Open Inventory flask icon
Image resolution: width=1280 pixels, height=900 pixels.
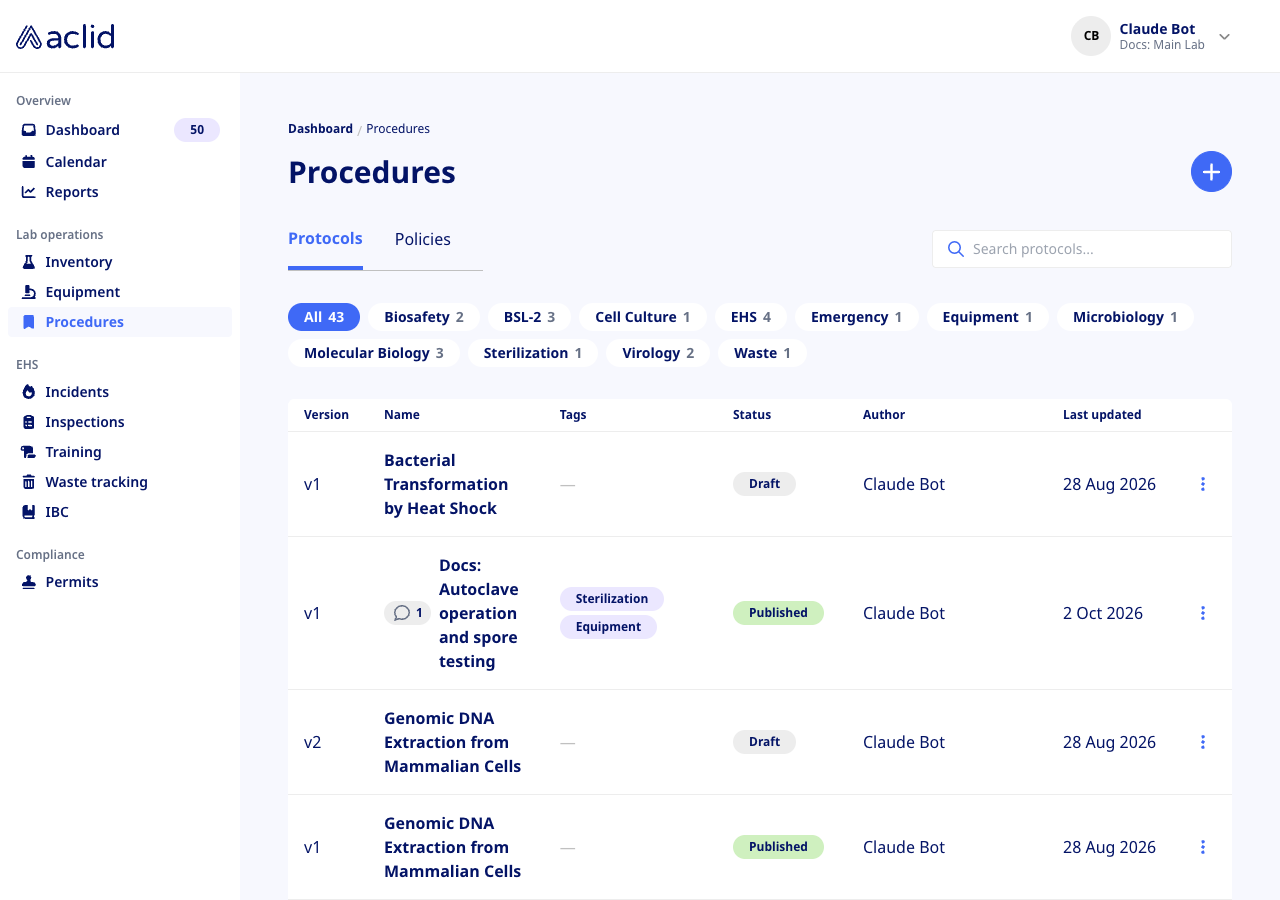(29, 262)
